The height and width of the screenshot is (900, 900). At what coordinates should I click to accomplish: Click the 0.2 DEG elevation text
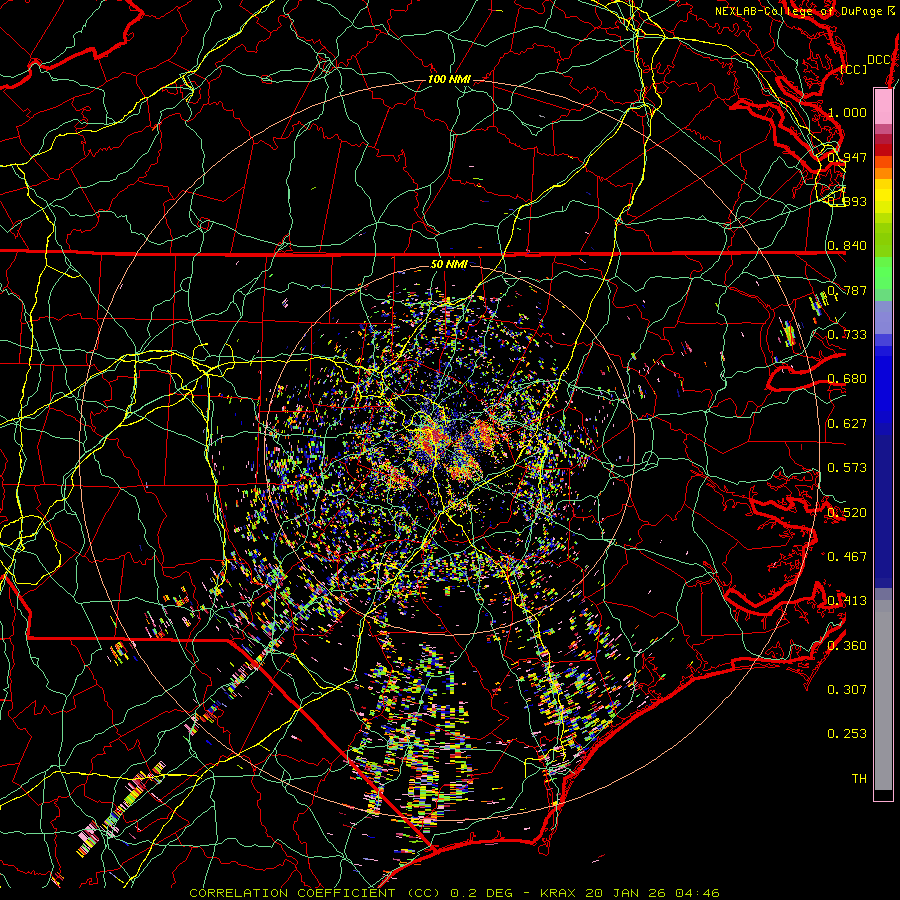482,893
